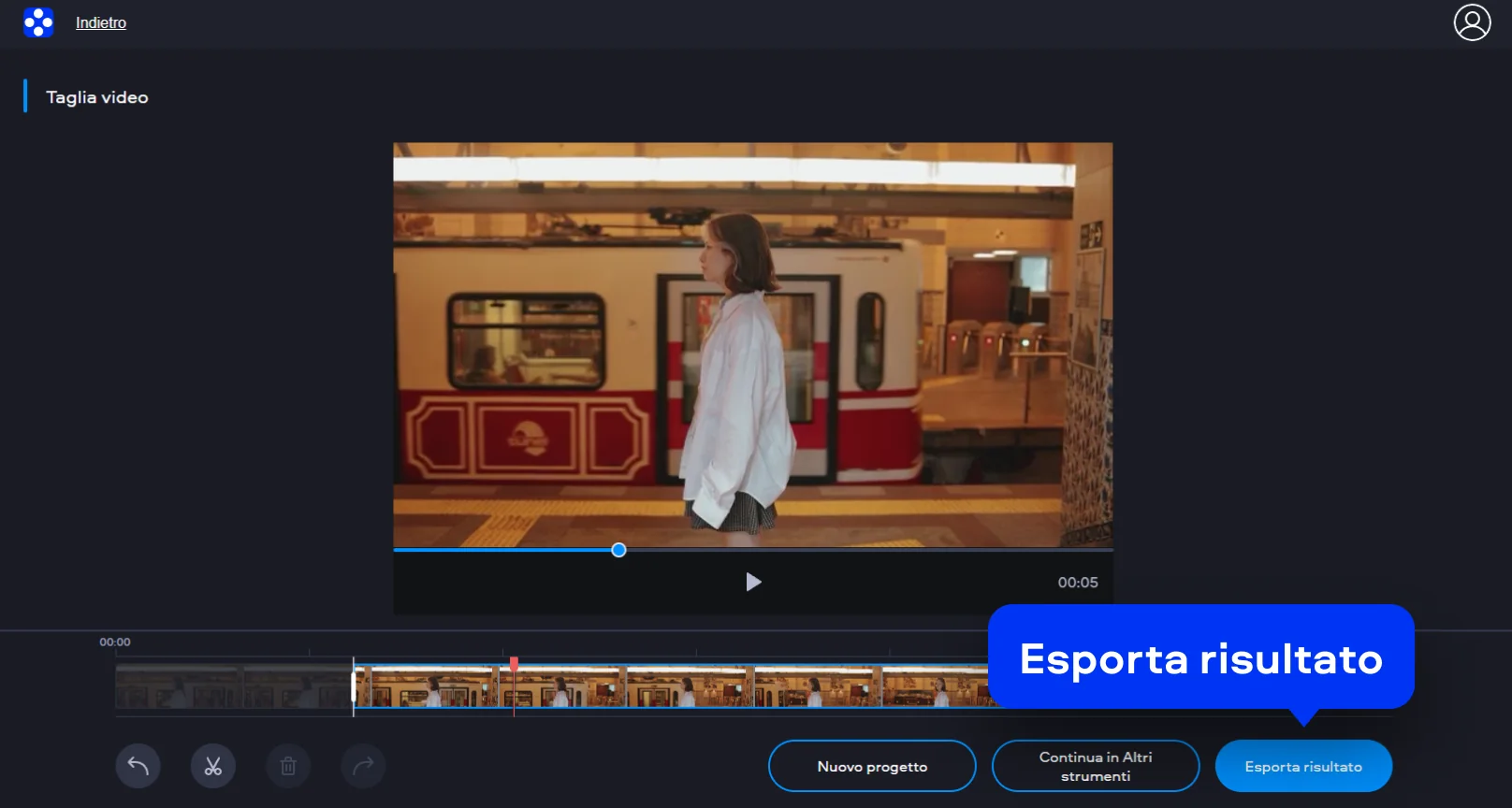Click the 00:05 time display
Screen dimensions: 1512x808
coord(1078,583)
